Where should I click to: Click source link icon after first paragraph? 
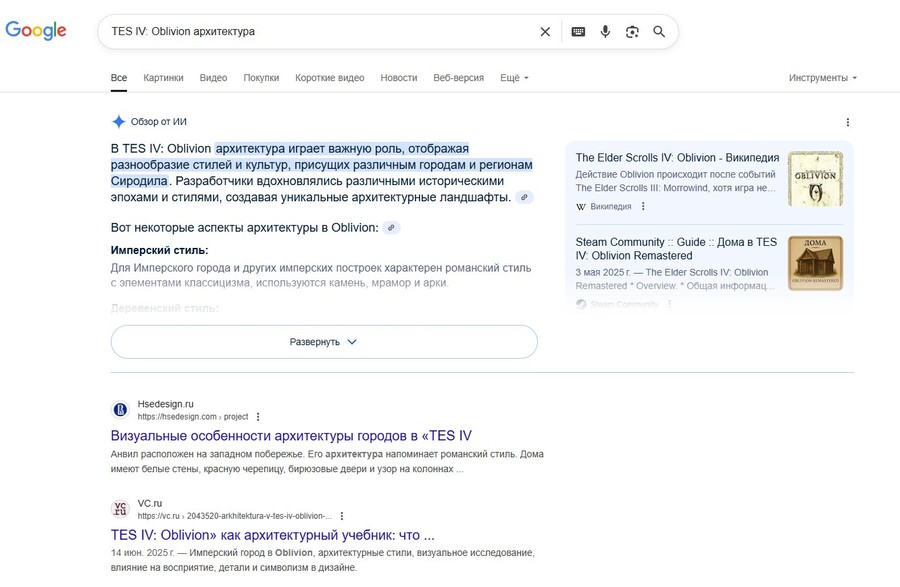[x=525, y=198]
